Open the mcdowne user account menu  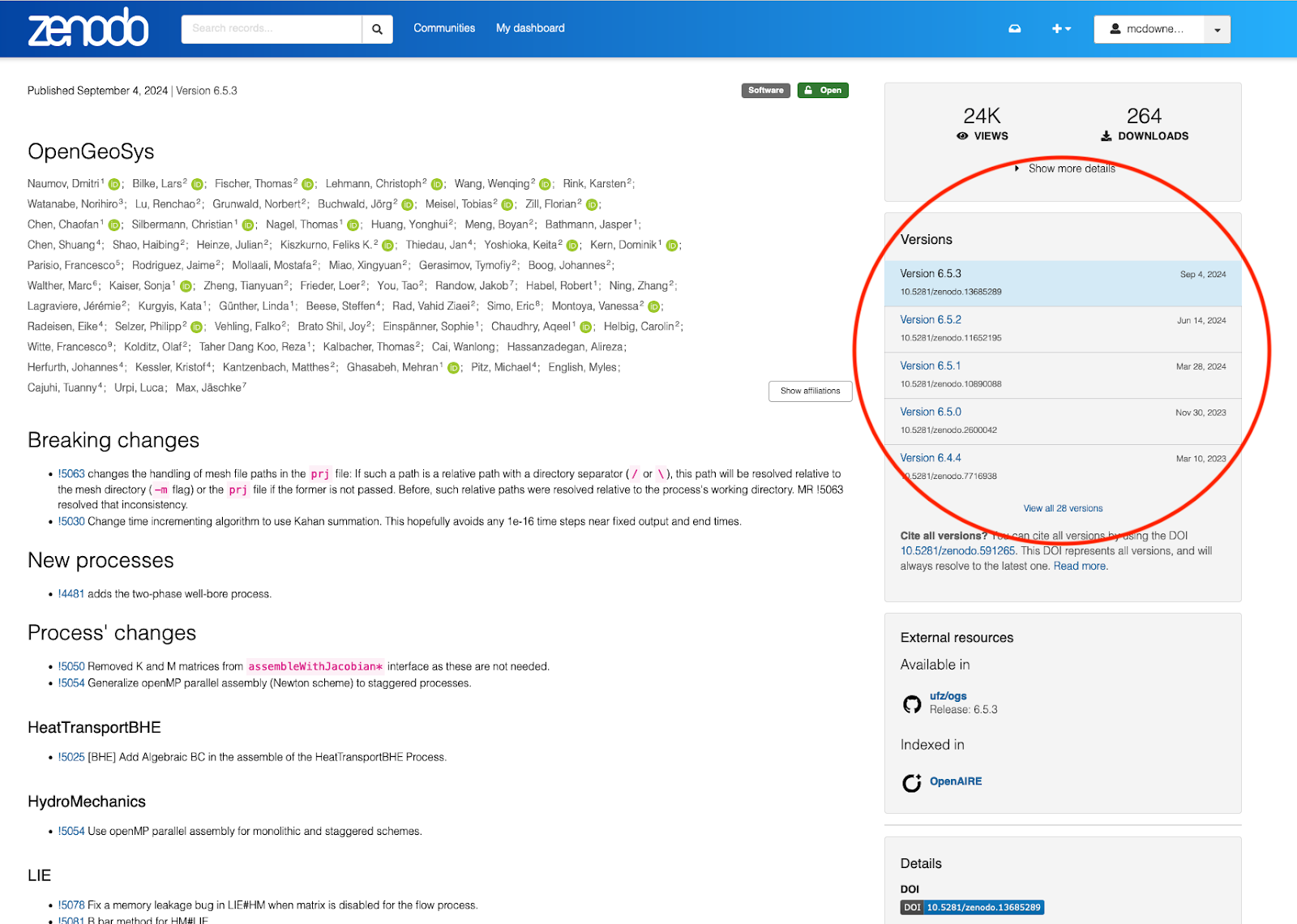click(1149, 29)
